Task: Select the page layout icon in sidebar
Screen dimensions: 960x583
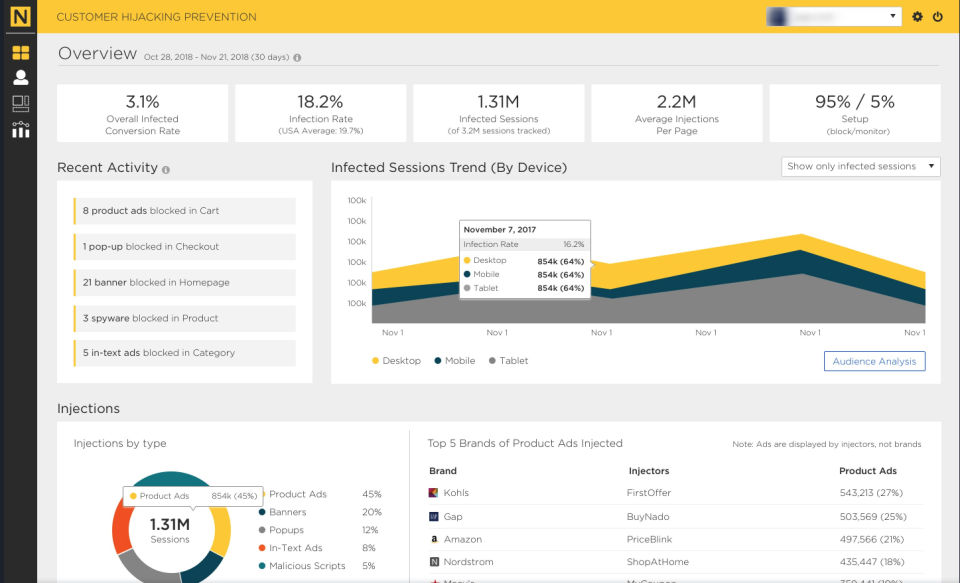Action: (21, 103)
